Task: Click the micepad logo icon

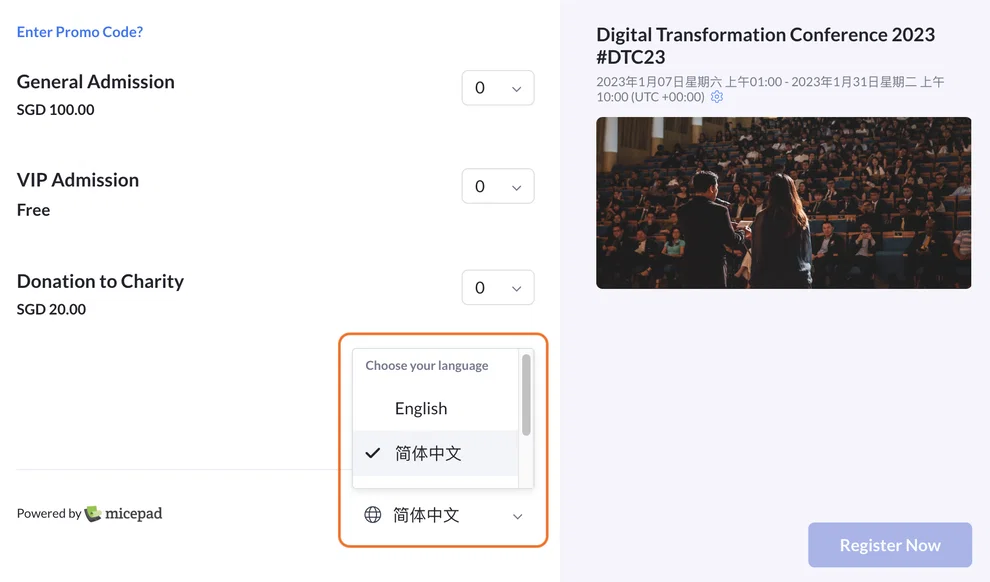Action: (93, 514)
